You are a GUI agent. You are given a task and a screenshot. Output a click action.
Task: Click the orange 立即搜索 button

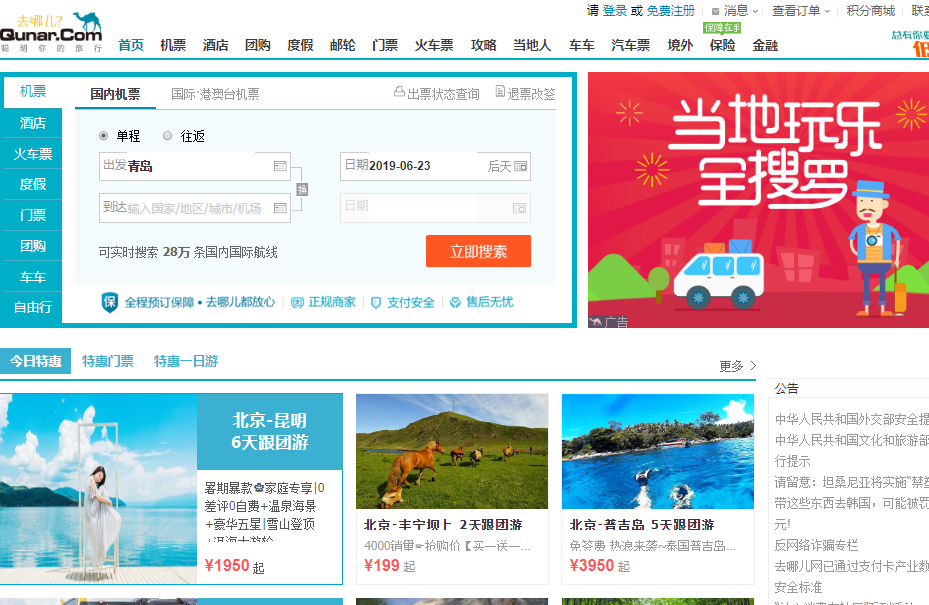pyautogui.click(x=478, y=251)
